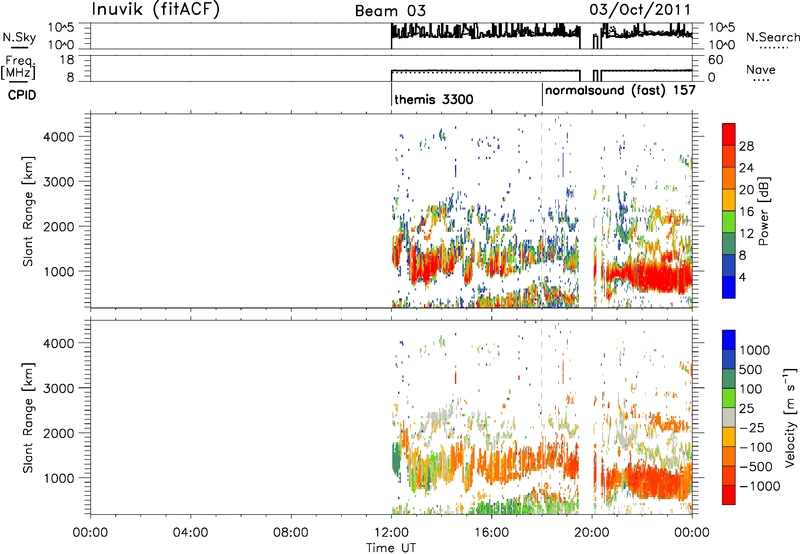This screenshot has height=554, width=800.
Task: Click the "Freq. [MHz]" label
Action: point(18,67)
